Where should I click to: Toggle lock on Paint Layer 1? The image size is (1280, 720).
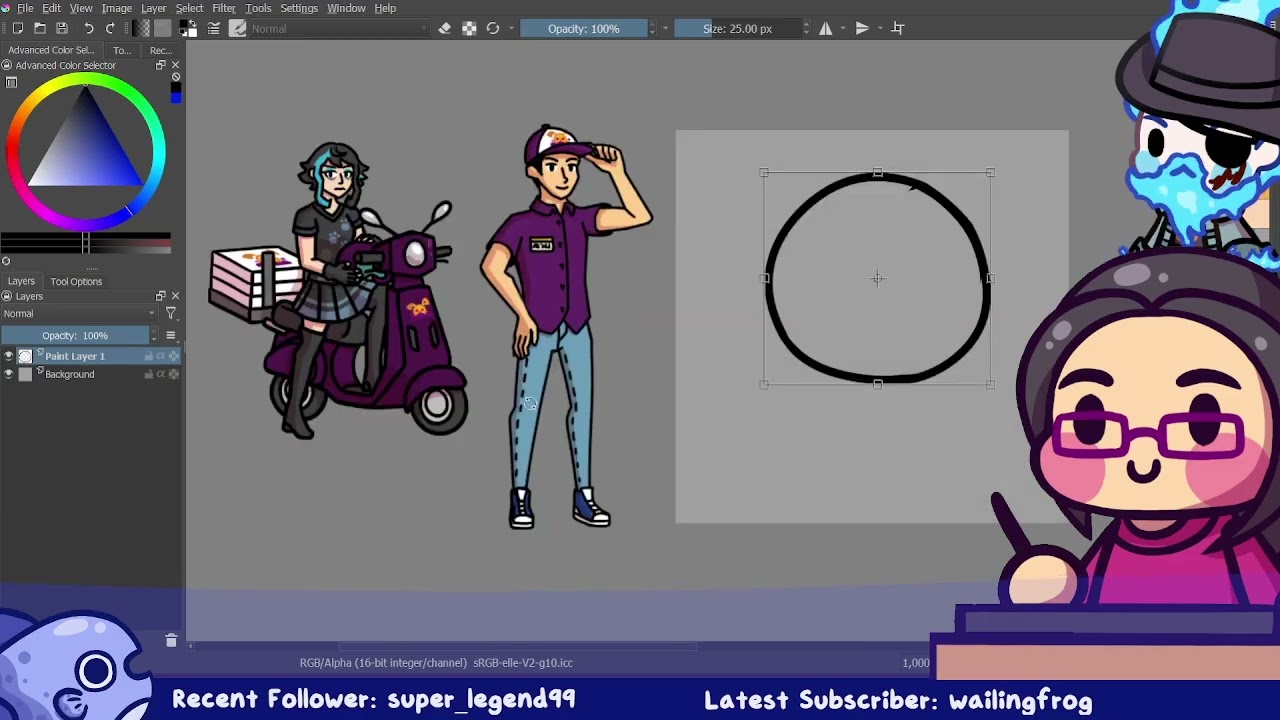[149, 357]
